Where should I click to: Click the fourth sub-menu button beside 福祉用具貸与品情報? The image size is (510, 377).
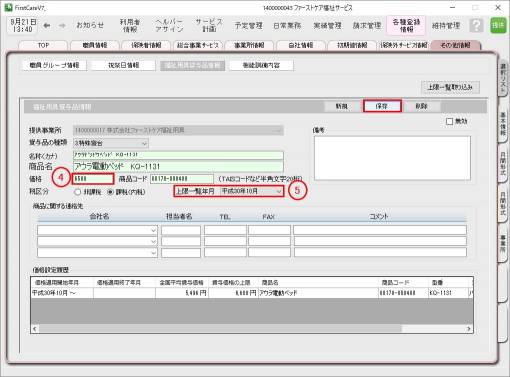point(261,65)
